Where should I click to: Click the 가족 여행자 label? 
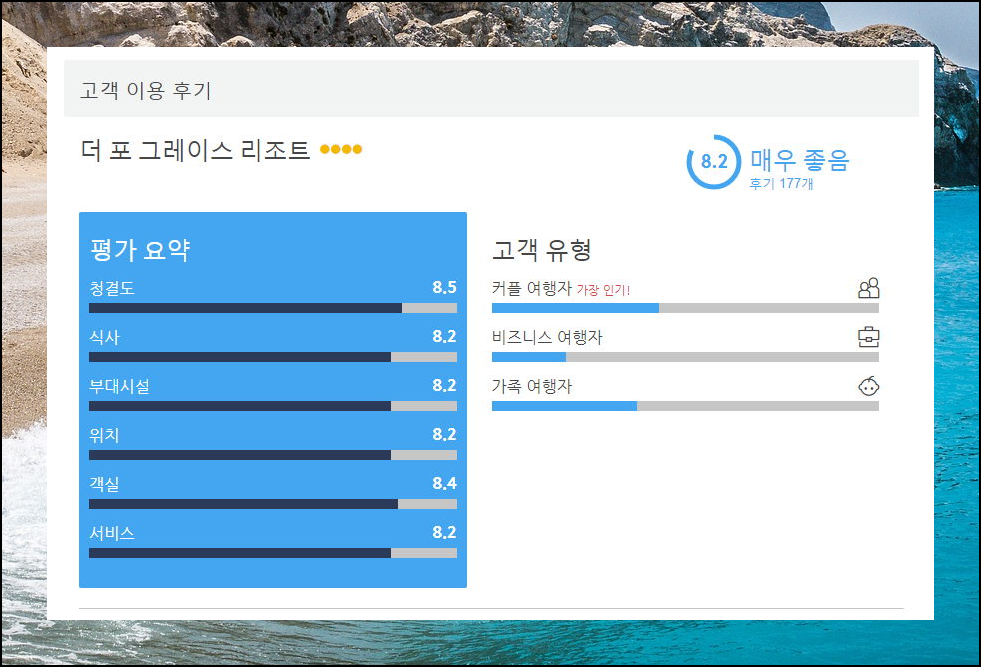click(x=532, y=386)
